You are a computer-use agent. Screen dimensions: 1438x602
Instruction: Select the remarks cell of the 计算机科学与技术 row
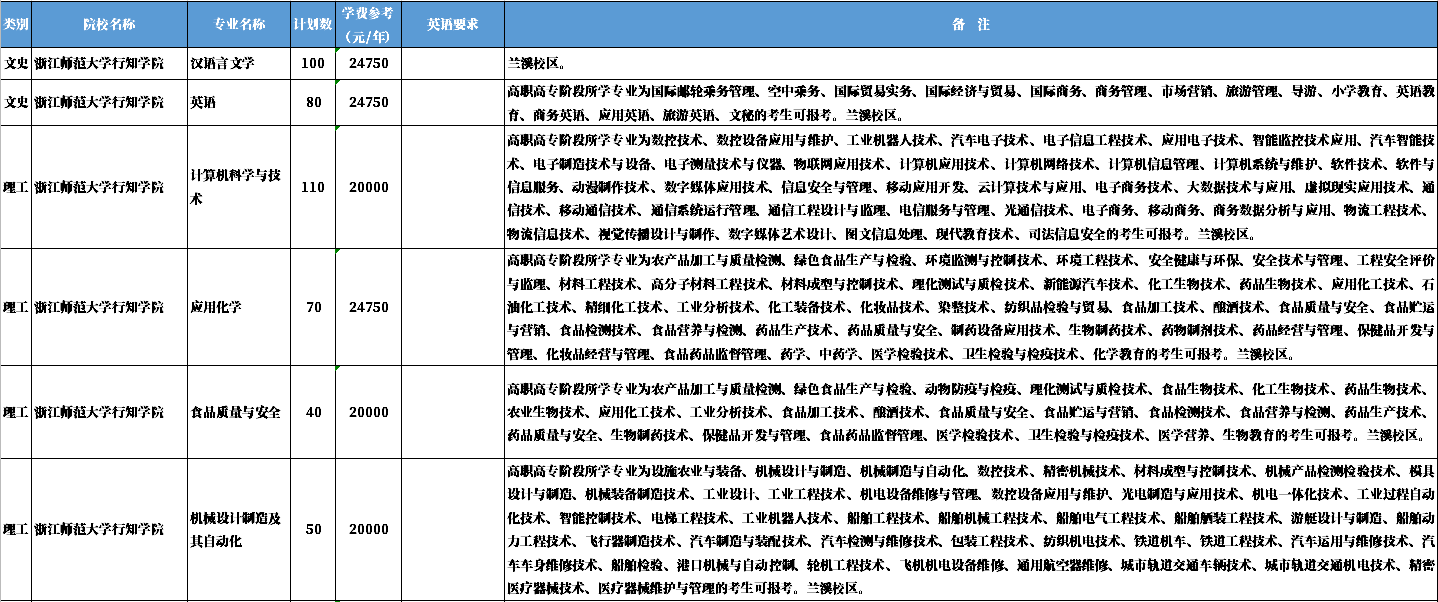coord(970,186)
